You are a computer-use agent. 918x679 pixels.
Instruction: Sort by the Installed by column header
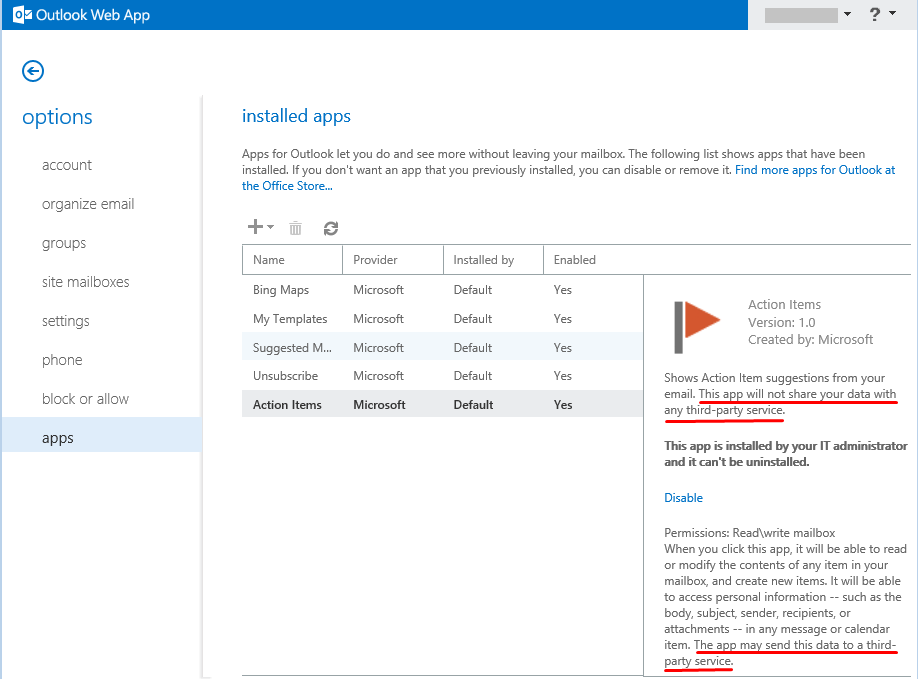[493, 260]
